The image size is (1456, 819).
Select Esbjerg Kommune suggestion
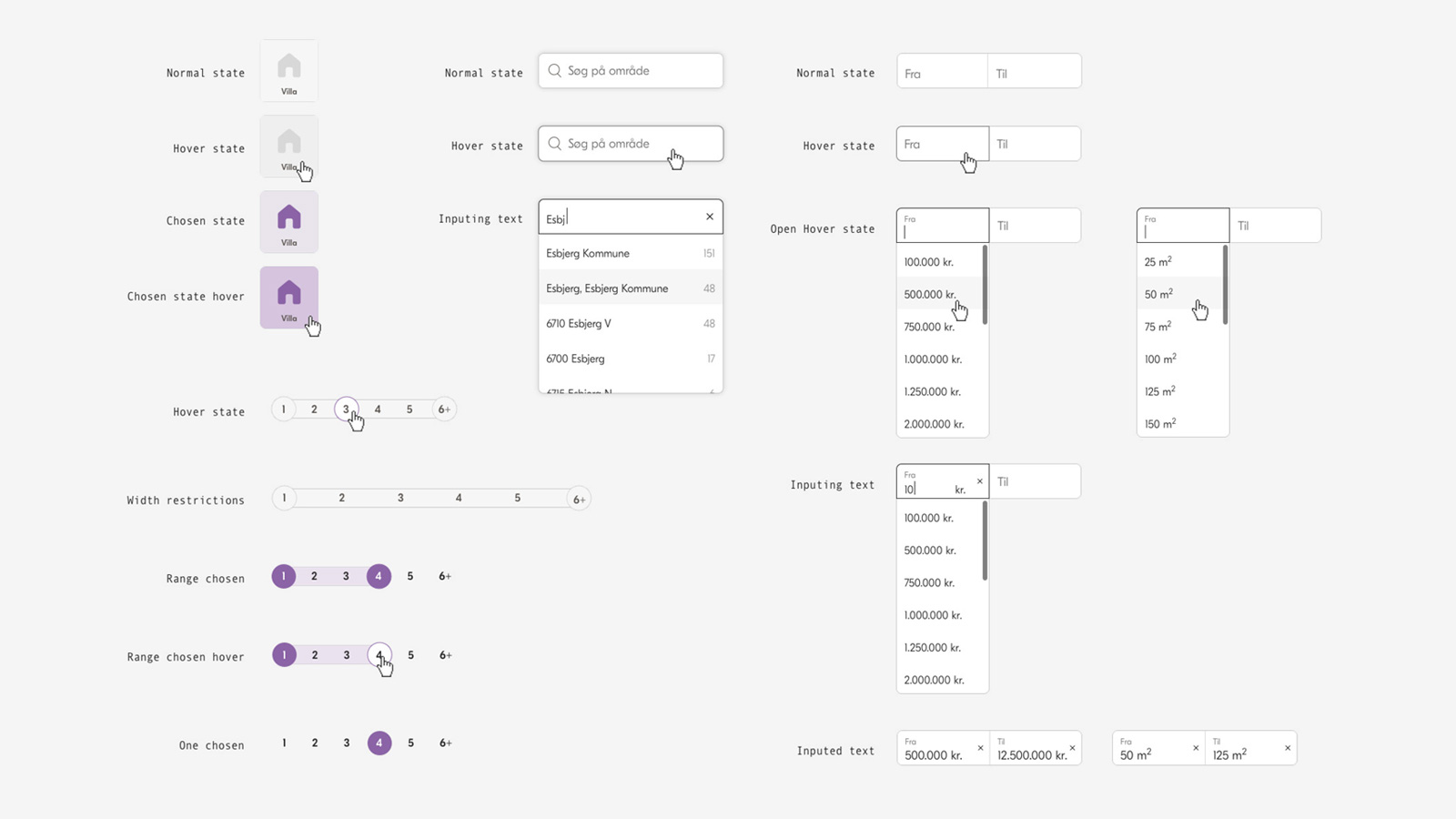click(x=588, y=253)
